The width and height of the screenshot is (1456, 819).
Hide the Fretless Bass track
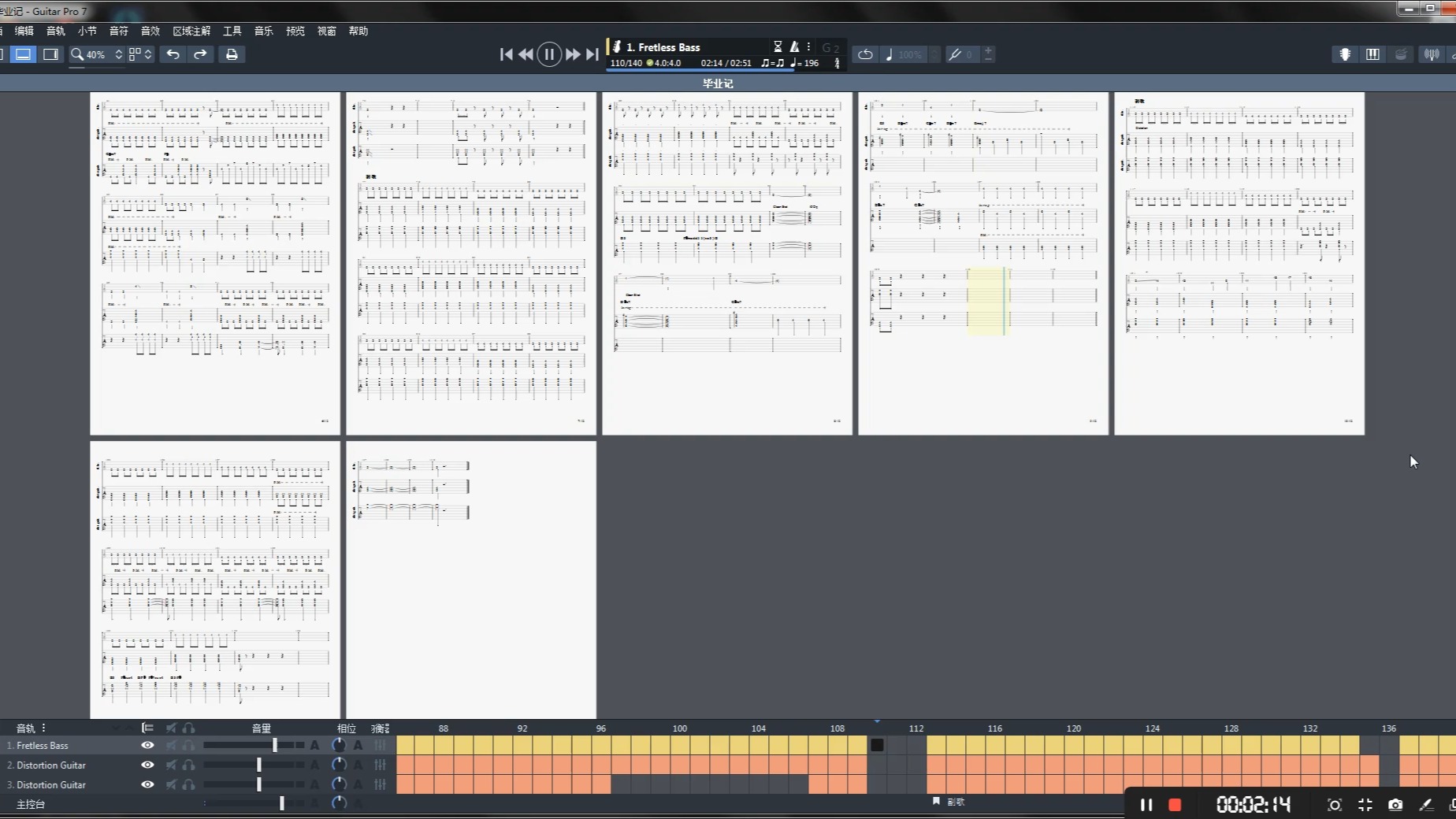(x=147, y=745)
